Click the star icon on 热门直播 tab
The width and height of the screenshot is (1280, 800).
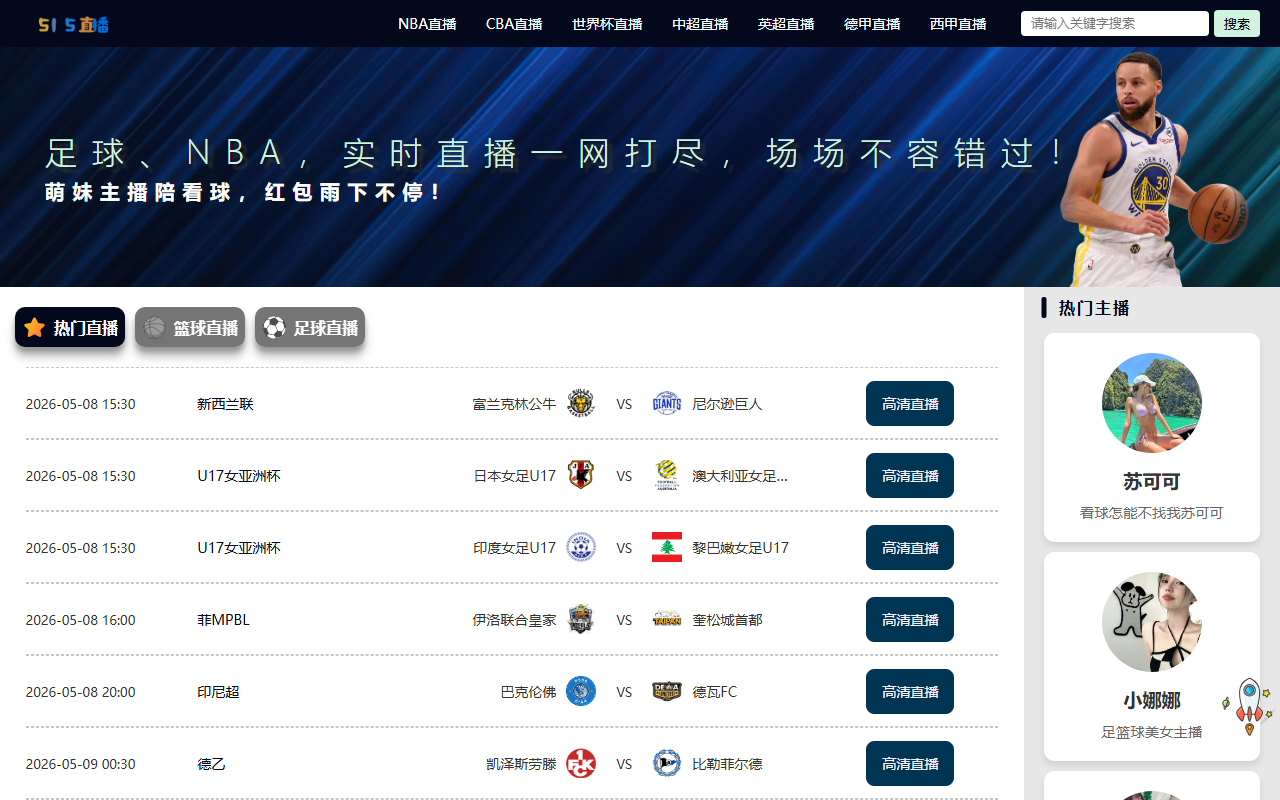[x=34, y=327]
